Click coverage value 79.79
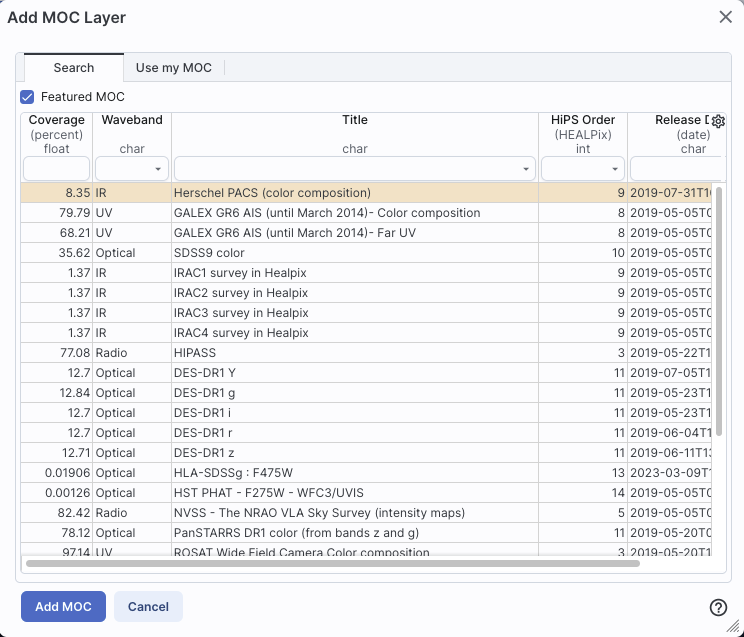Viewport: 744px width, 637px height. point(74,213)
